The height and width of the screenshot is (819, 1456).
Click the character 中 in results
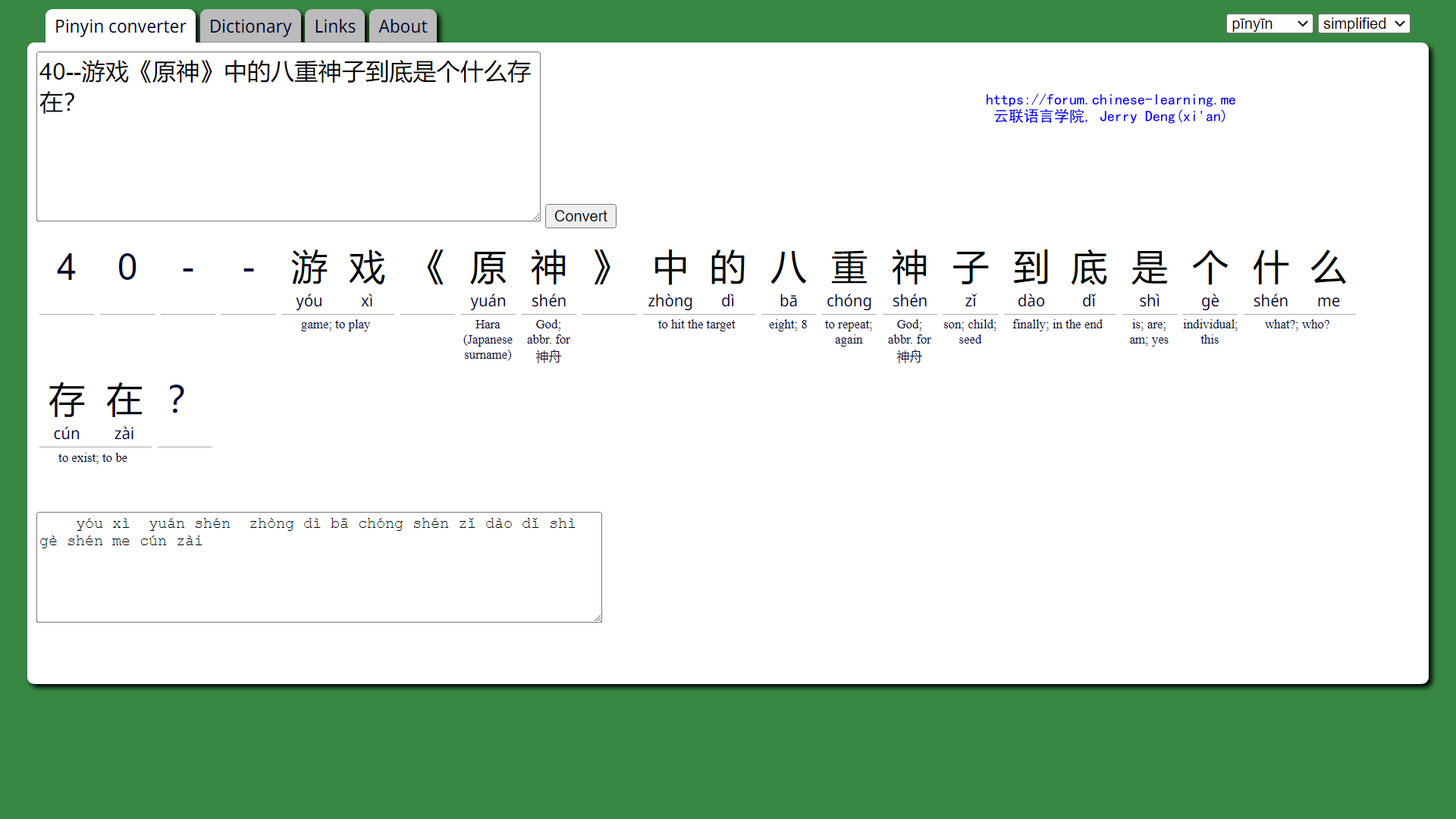point(670,268)
